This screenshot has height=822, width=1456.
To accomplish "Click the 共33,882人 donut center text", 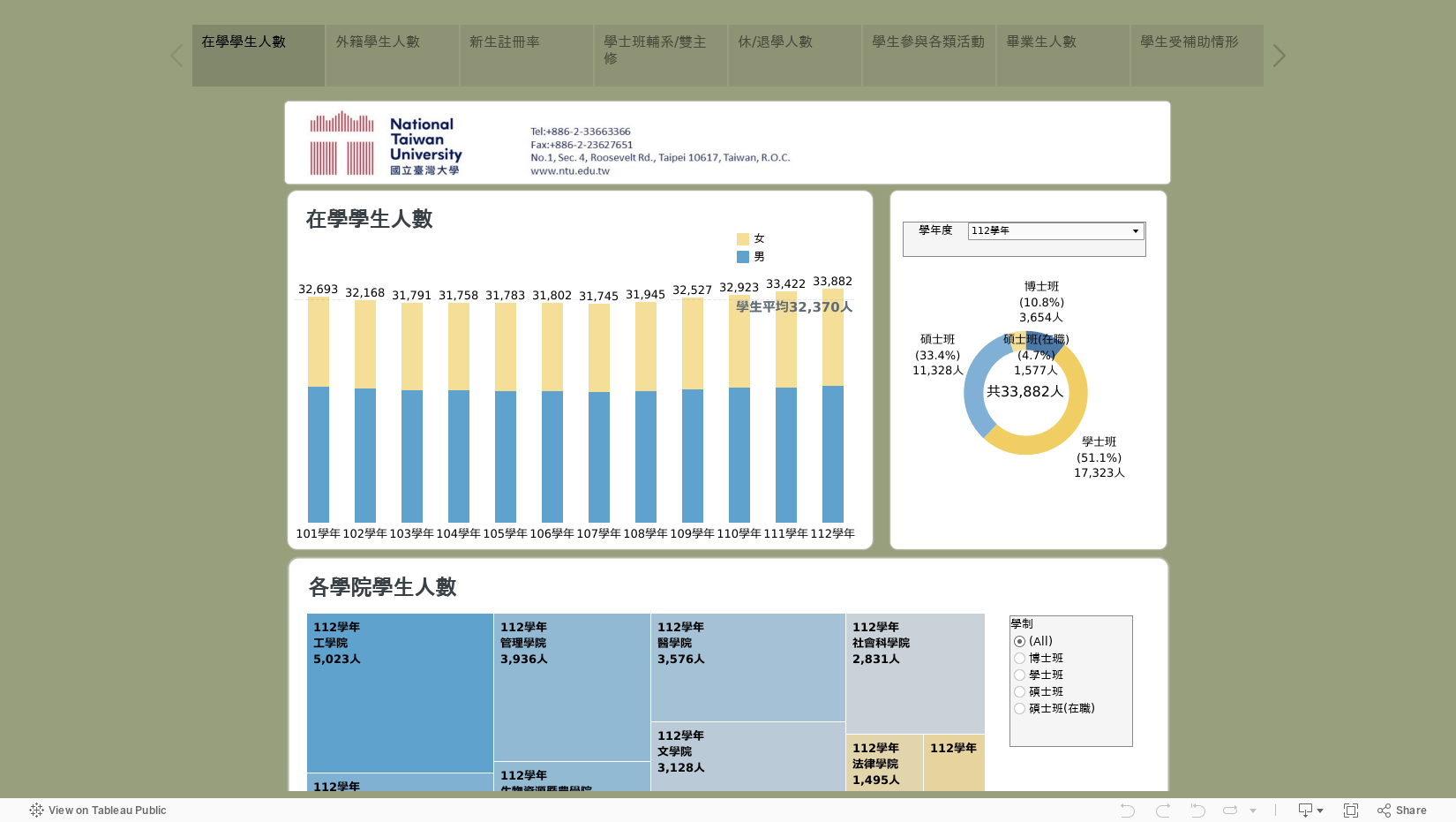I will tap(1025, 392).
